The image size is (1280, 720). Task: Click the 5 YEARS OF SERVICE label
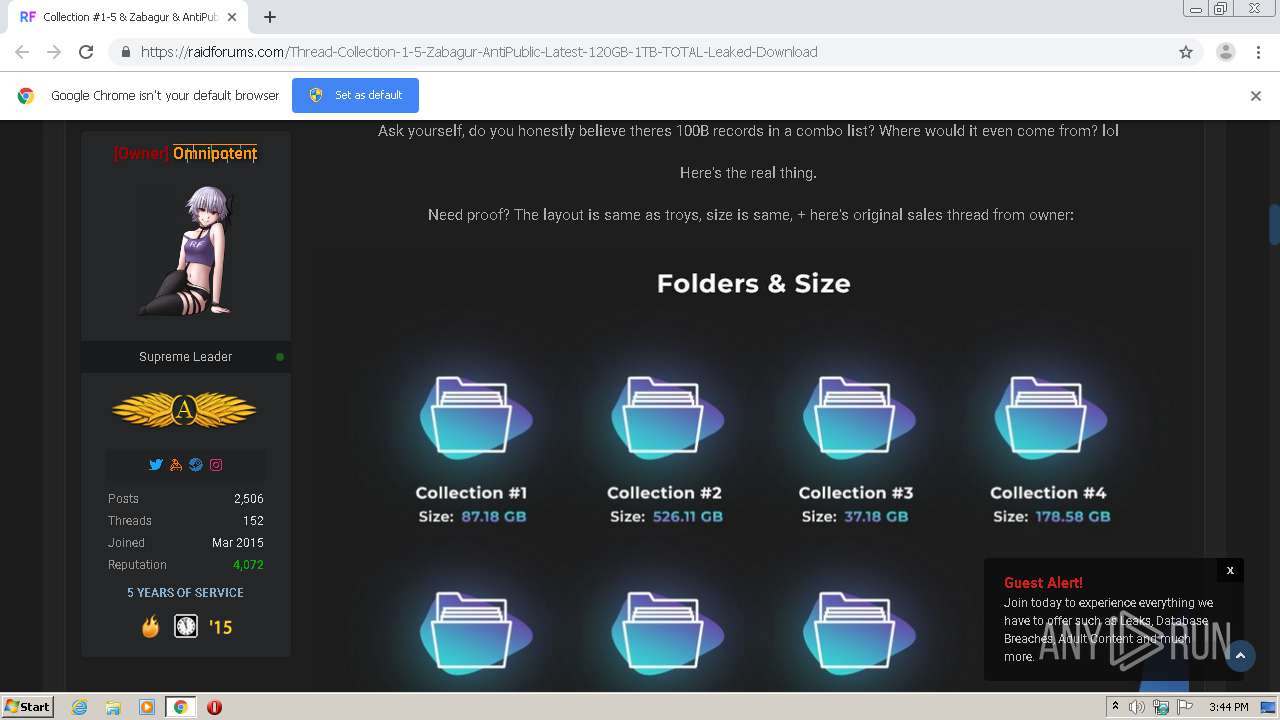185,593
